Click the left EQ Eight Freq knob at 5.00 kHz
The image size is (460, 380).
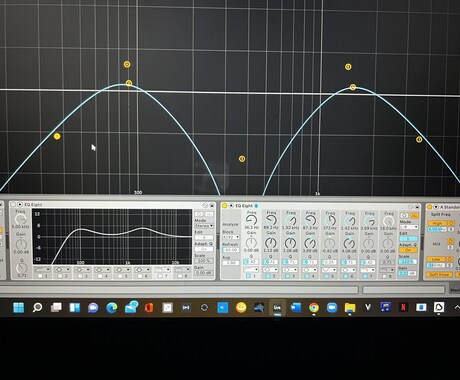(x=21, y=219)
